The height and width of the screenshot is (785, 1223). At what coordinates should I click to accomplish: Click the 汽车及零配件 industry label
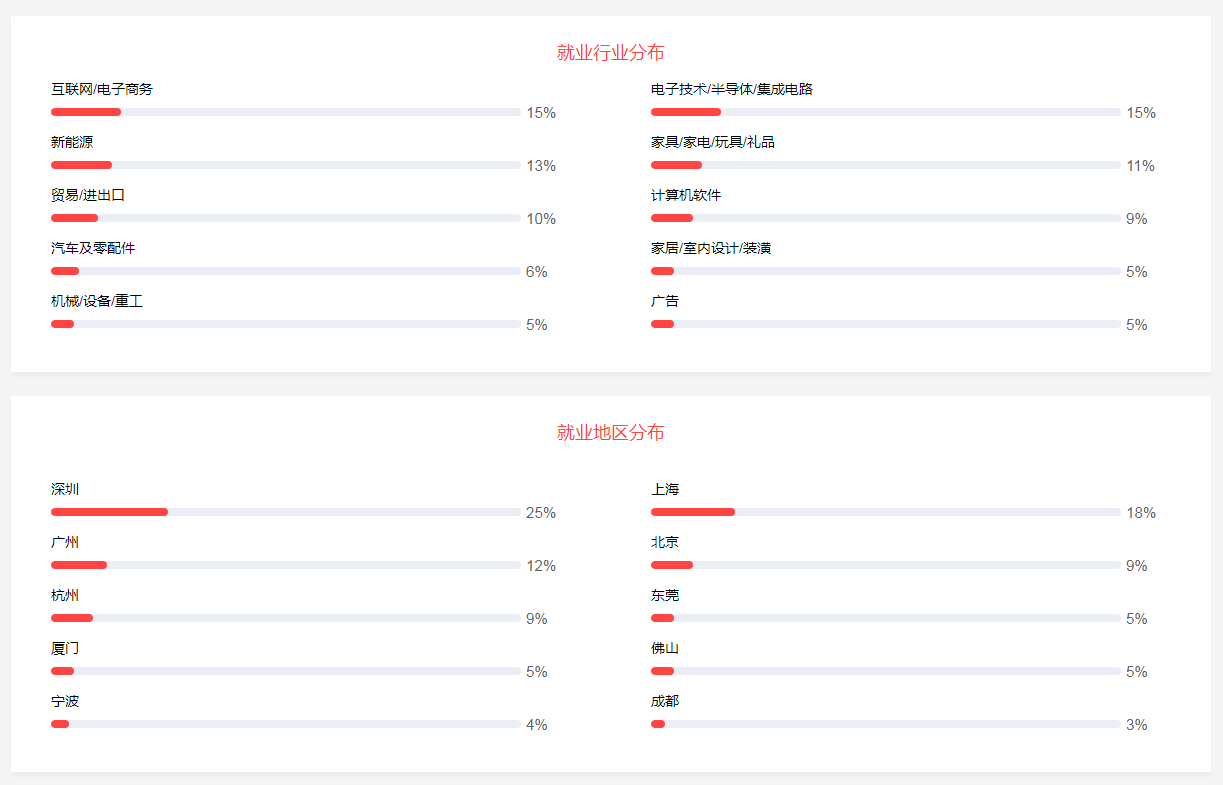pos(93,248)
